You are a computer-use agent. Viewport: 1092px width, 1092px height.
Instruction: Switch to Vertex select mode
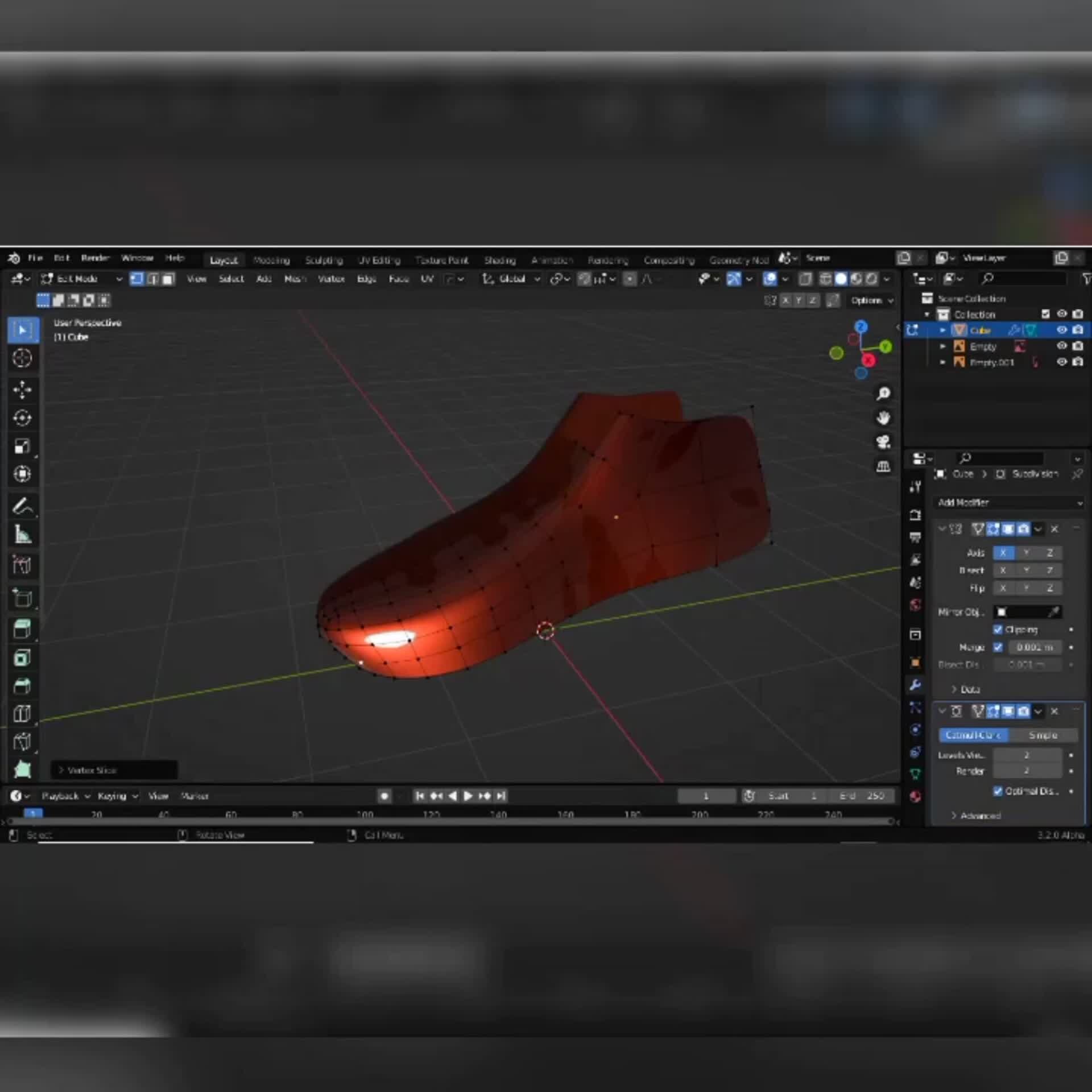pos(136,279)
